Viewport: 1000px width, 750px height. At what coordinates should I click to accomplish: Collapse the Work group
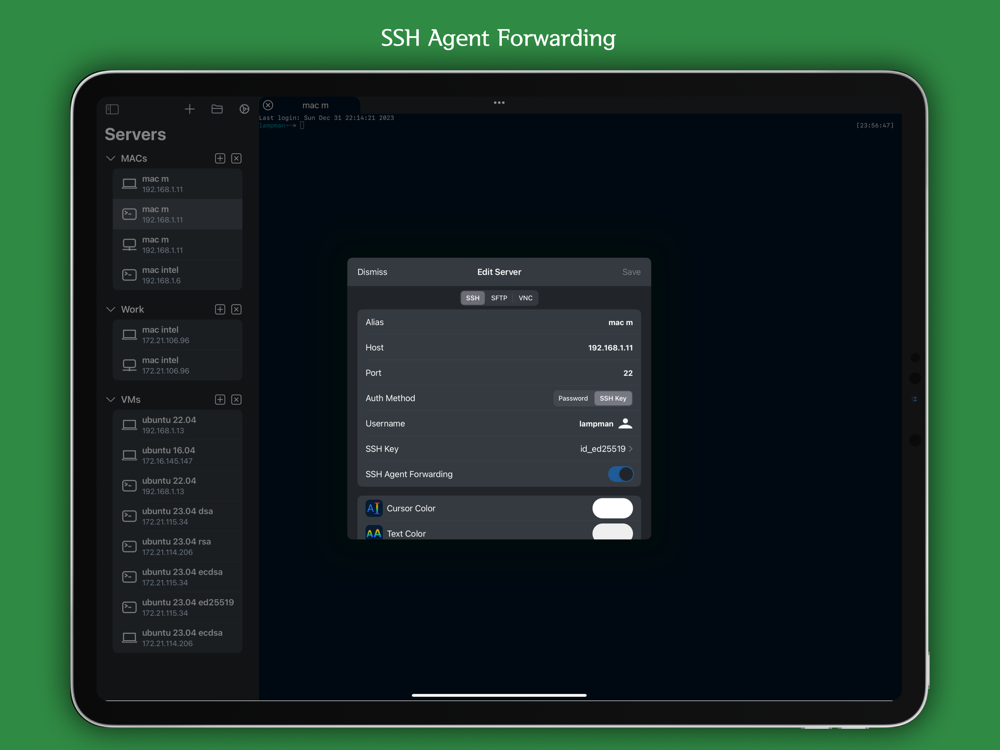pyautogui.click(x=110, y=309)
